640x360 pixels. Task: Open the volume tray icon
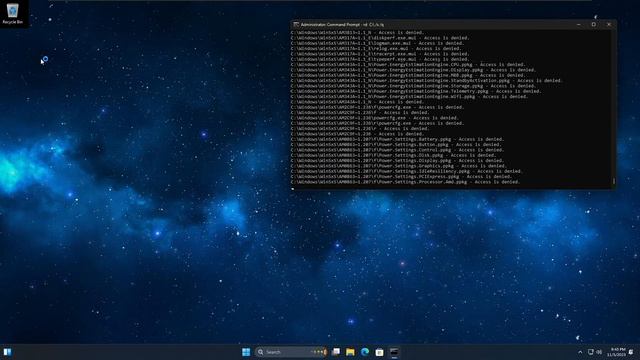tap(599, 352)
